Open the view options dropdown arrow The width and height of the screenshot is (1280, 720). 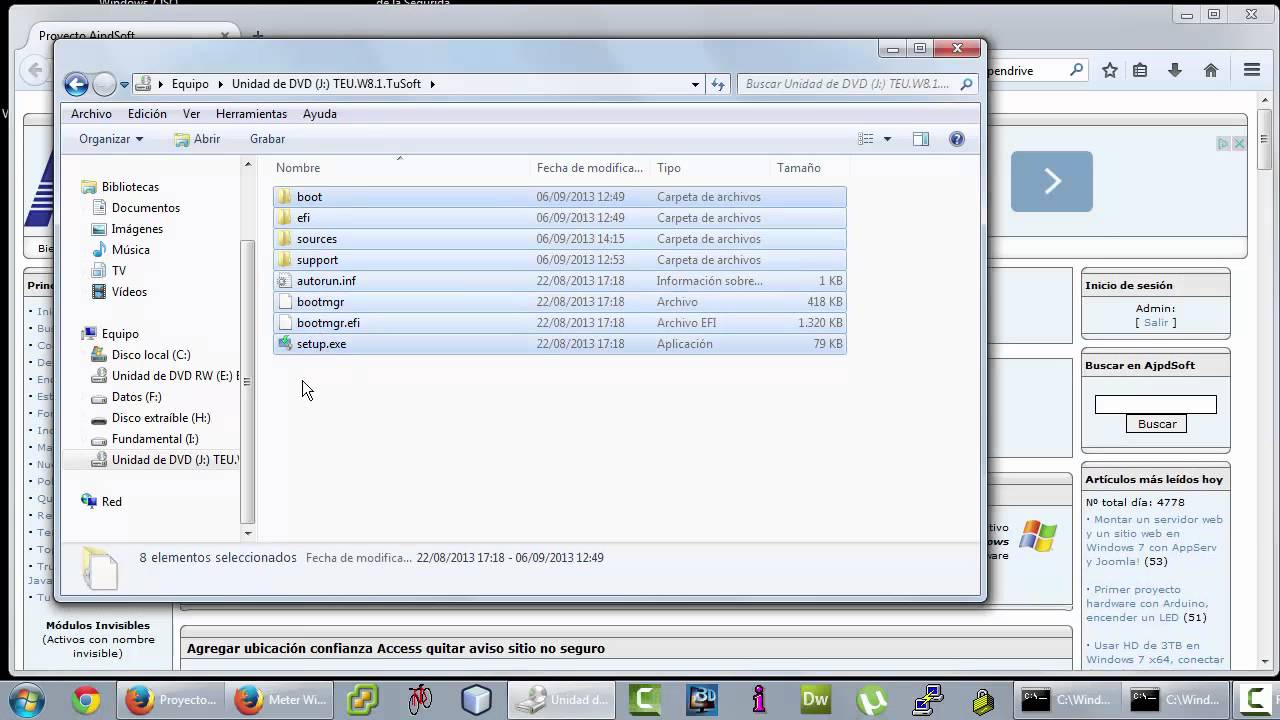887,139
